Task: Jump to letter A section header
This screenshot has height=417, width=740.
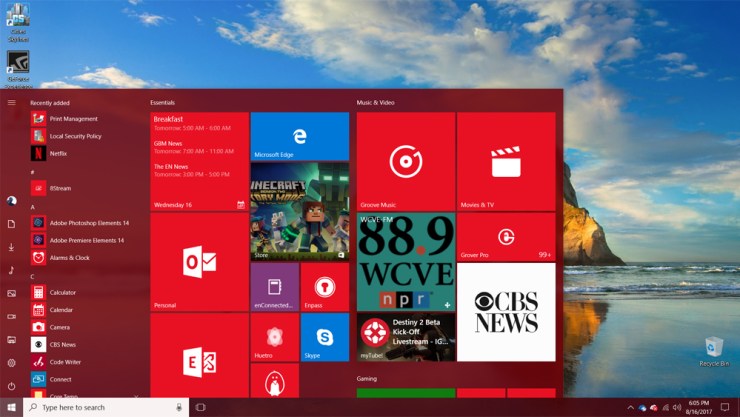Action: click(33, 207)
